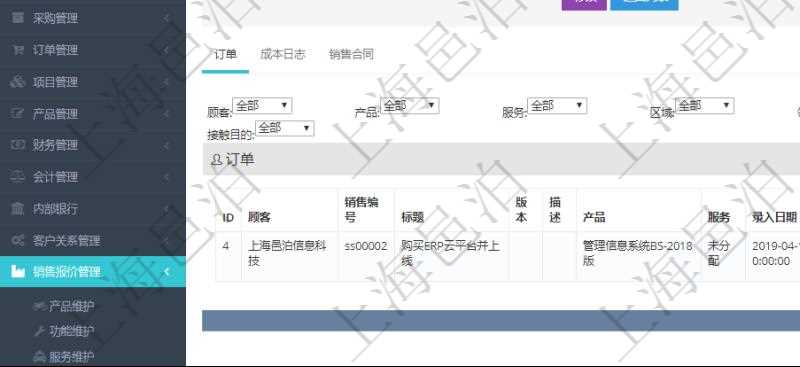The width and height of the screenshot is (800, 367).
Task: Go to 功能维护 submenu link
Action: point(71,332)
